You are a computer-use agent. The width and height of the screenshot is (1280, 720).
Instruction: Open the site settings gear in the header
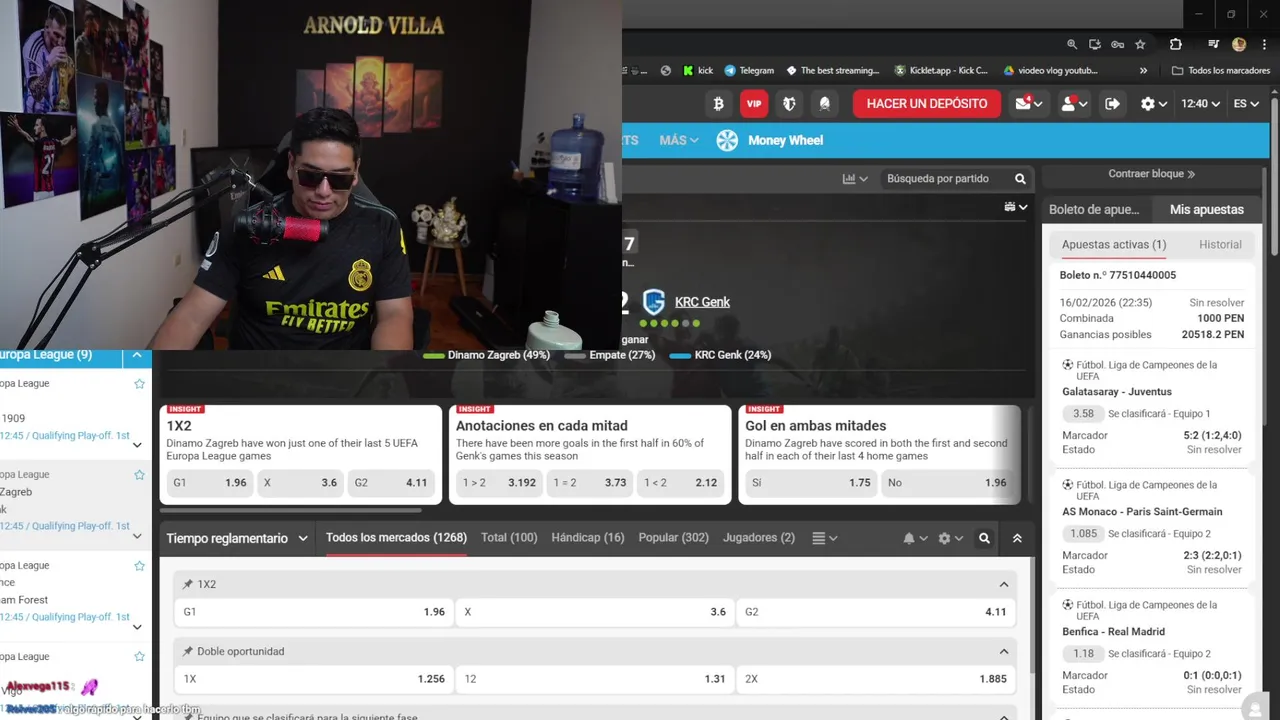(x=1154, y=103)
